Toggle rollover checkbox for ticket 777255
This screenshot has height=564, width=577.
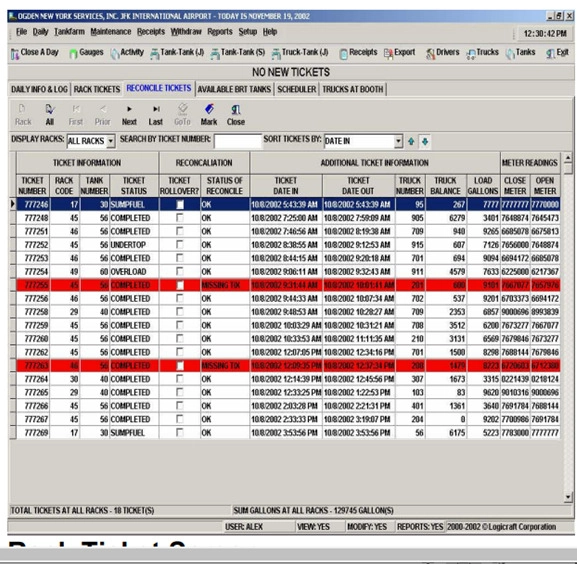click(180, 285)
